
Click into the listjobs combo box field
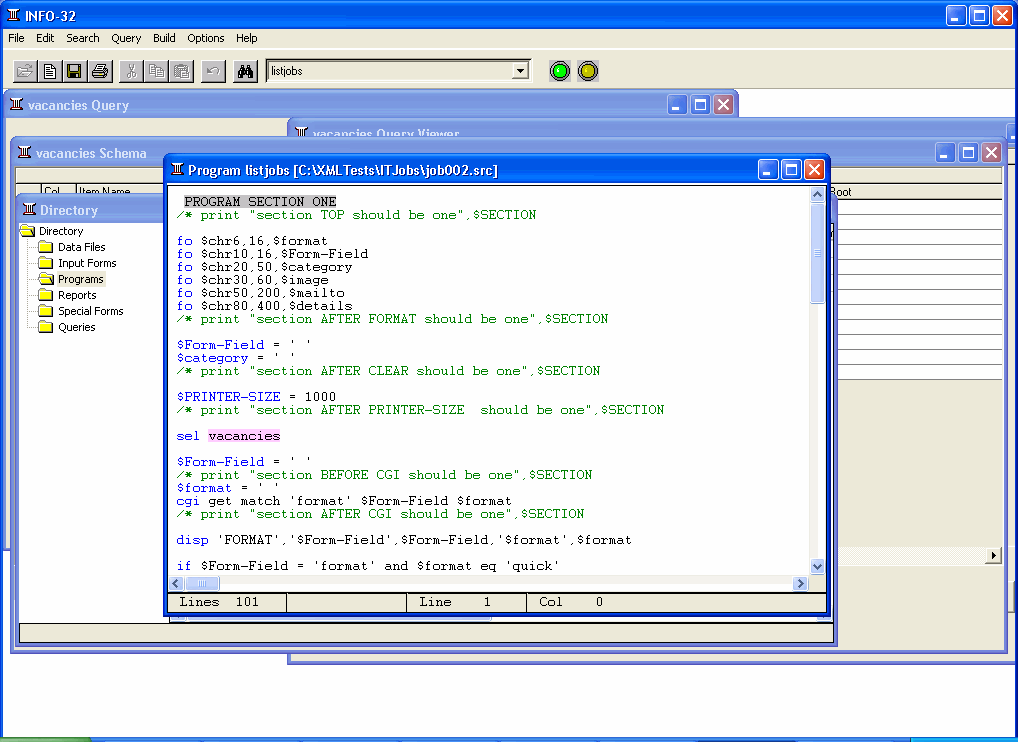tap(390, 71)
